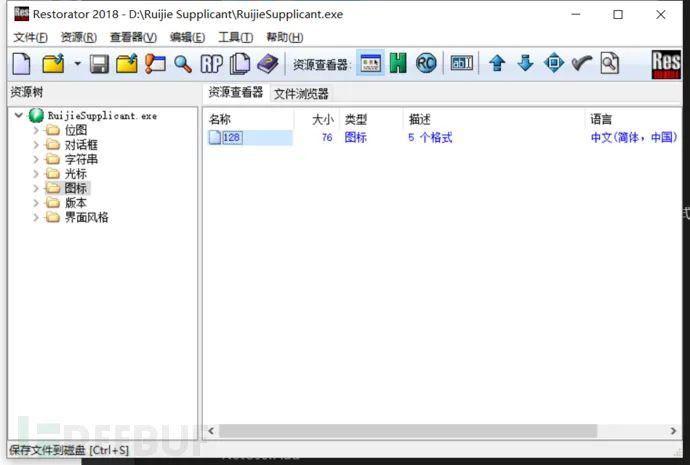Open the 帮助(H) menu
690x465 pixels.
(x=285, y=37)
